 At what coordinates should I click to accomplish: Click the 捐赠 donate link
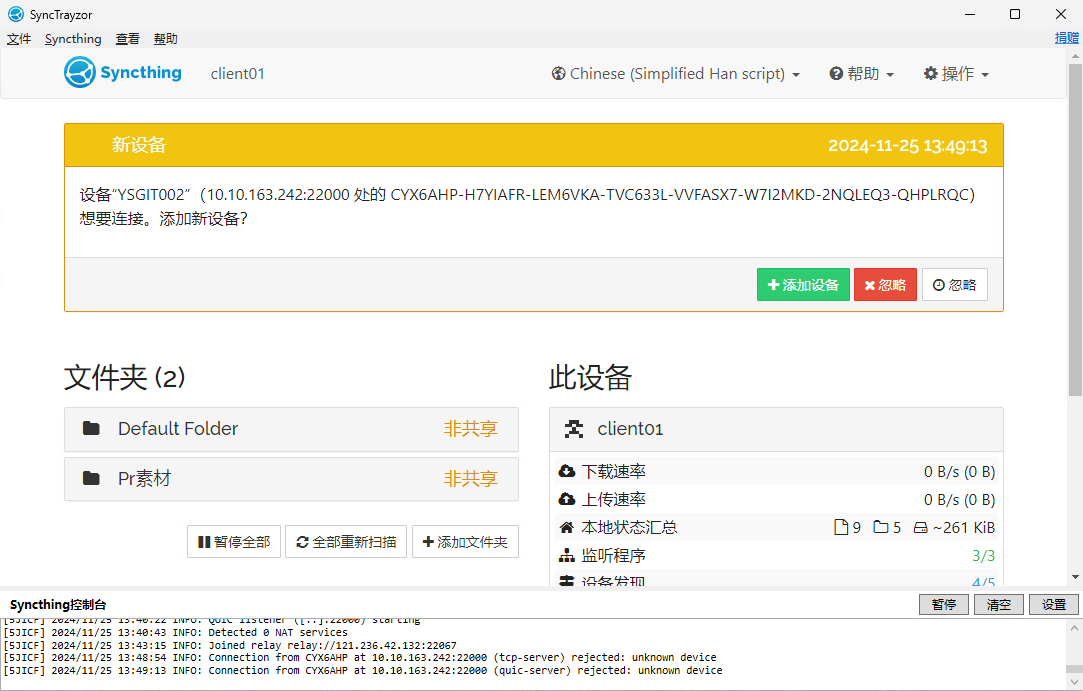[x=1066, y=38]
